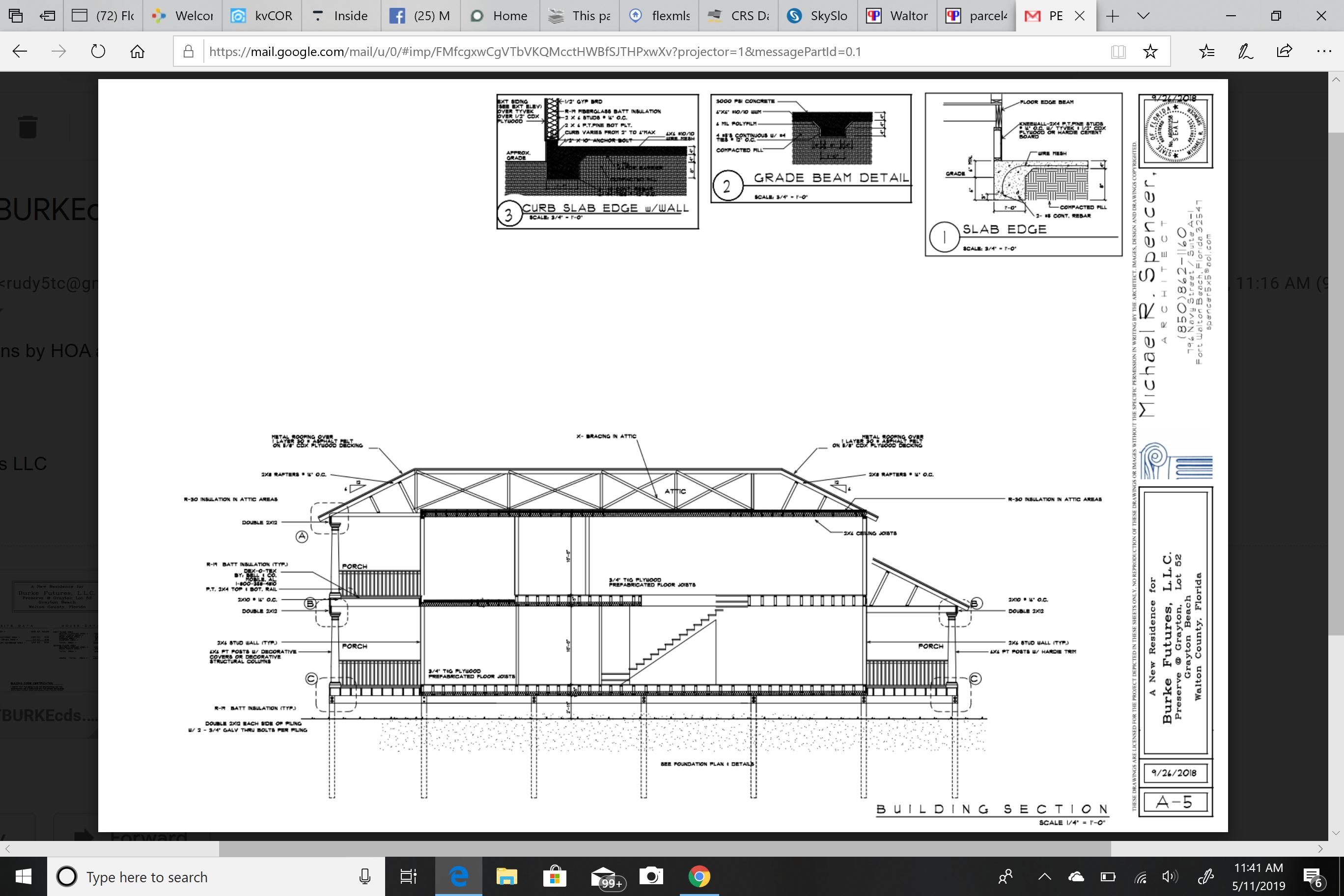Click the Add notes pen icon
Image resolution: width=1344 pixels, height=896 pixels.
click(x=1245, y=52)
